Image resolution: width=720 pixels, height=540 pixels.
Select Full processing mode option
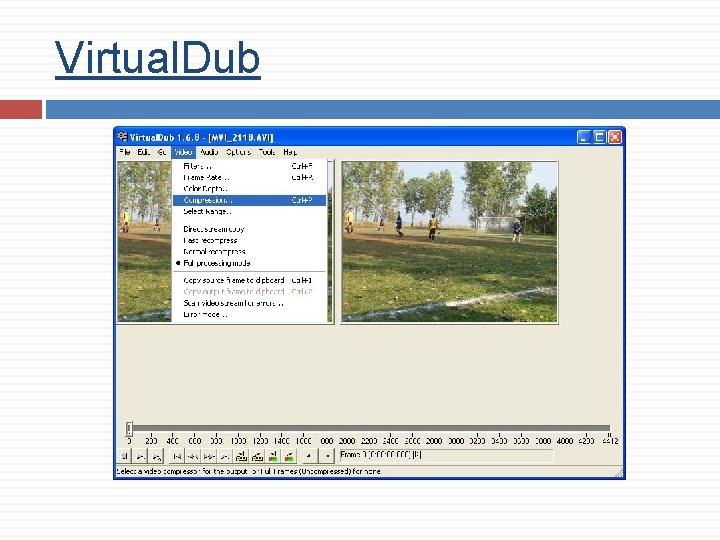[x=249, y=263]
